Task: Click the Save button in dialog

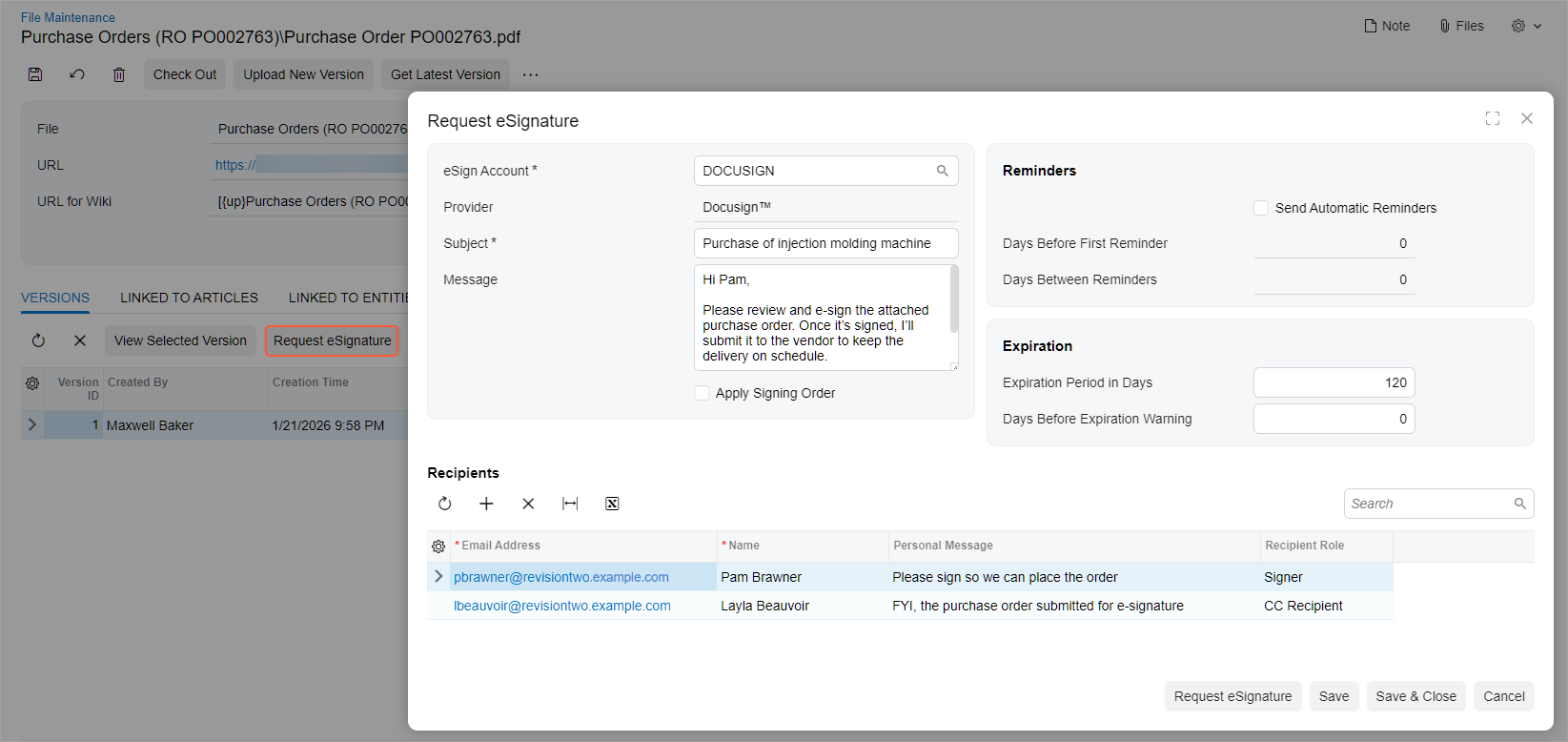Action: click(1334, 696)
